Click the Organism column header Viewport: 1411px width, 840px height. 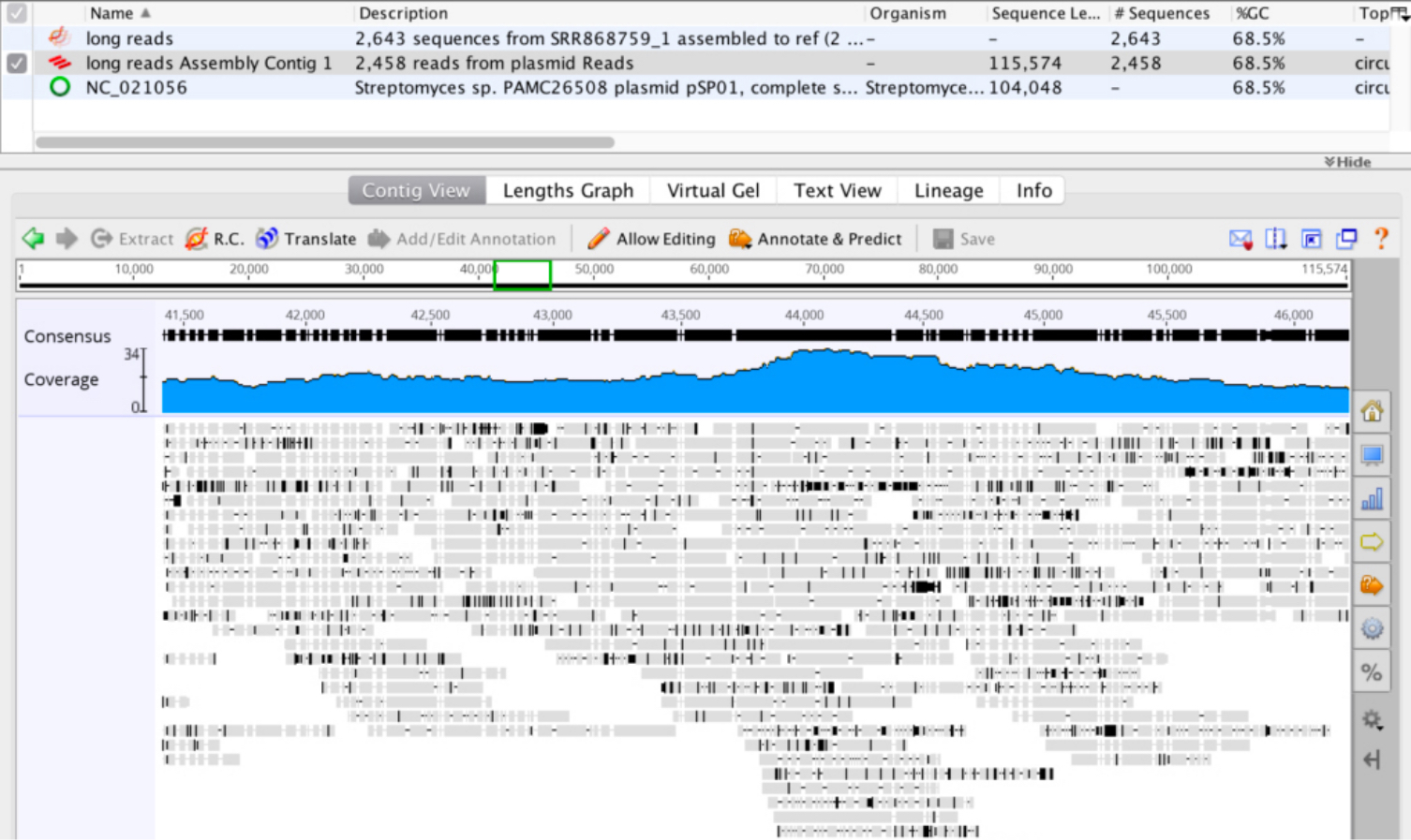(x=908, y=13)
